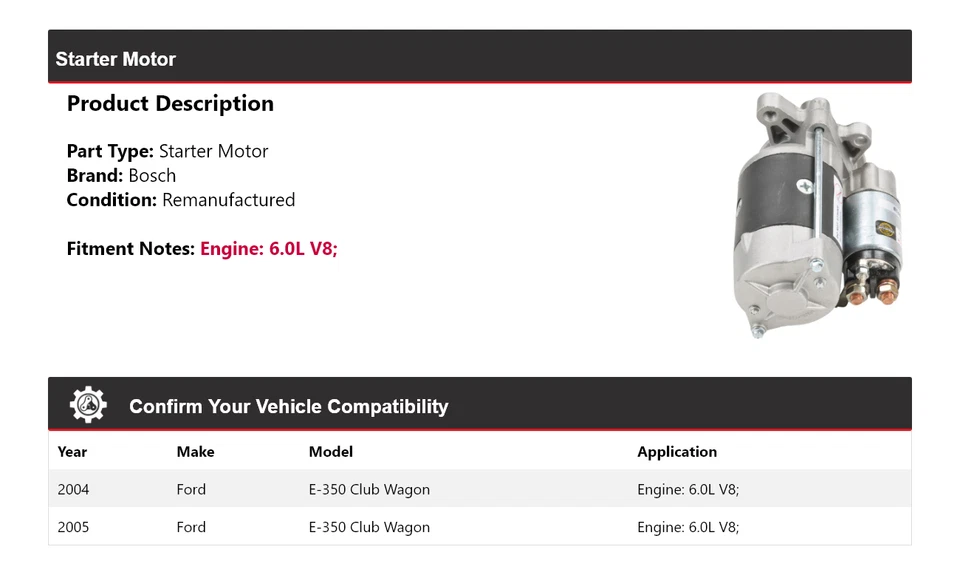Click the Confirm Your Vehicle Compatibility heading
The height and width of the screenshot is (575, 960).
coord(288,407)
